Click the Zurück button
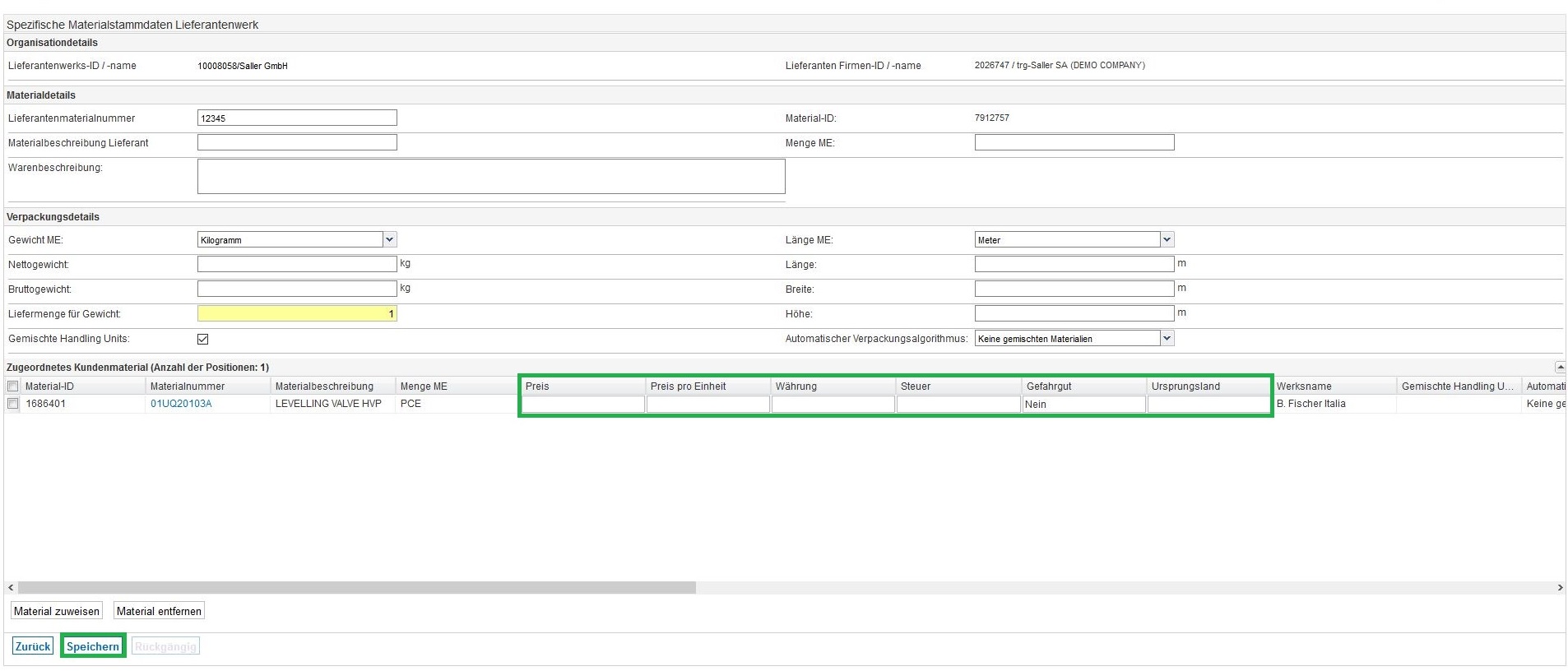The image size is (1568, 671). click(33, 646)
